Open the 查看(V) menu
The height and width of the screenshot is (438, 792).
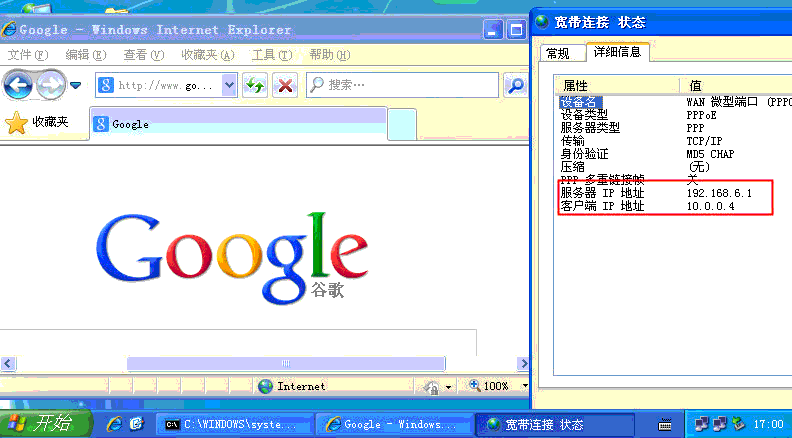(144, 55)
